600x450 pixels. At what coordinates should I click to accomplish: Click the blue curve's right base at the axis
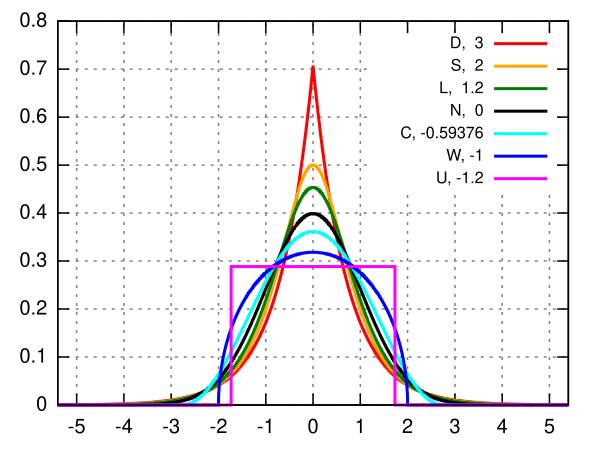pyautogui.click(x=407, y=400)
